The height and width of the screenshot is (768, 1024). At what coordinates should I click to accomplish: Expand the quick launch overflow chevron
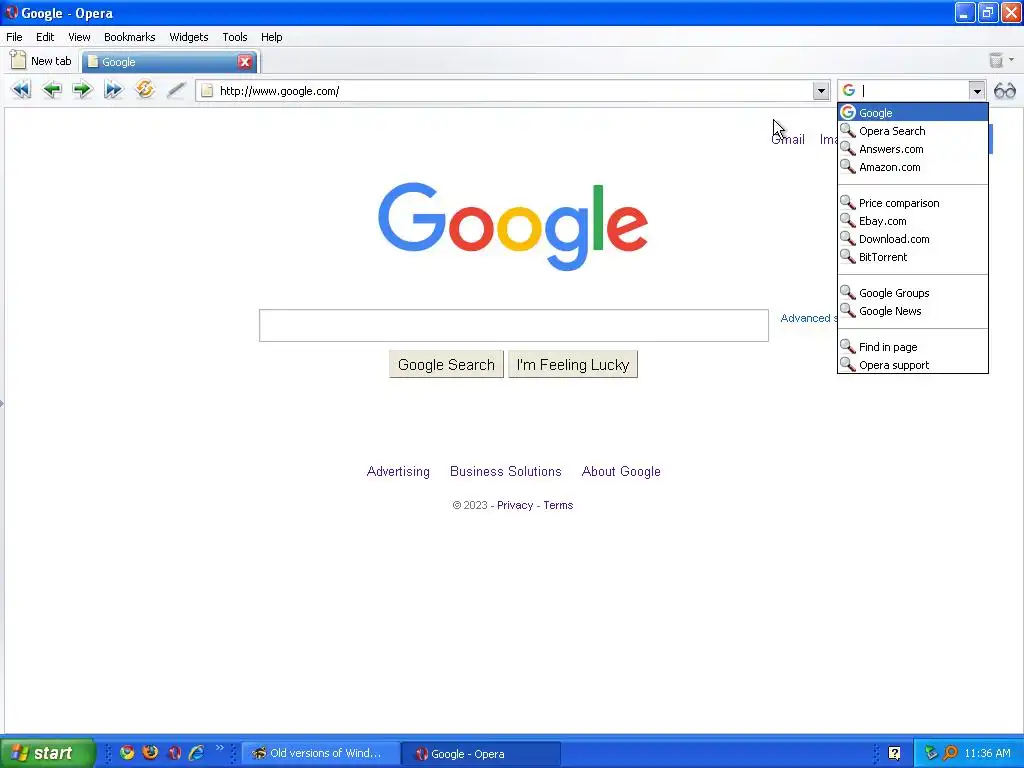[x=219, y=748]
